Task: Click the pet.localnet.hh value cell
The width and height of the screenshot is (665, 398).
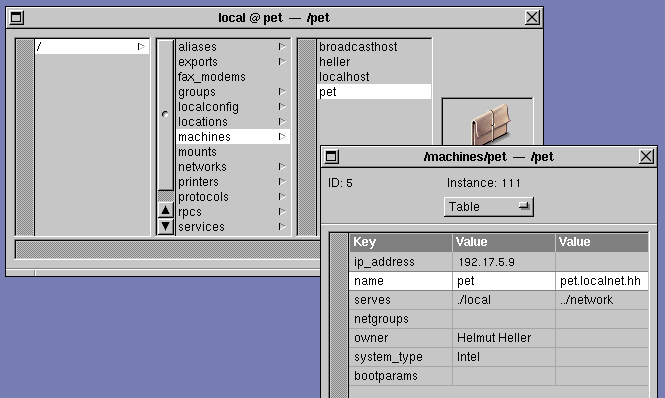Action: tap(601, 281)
